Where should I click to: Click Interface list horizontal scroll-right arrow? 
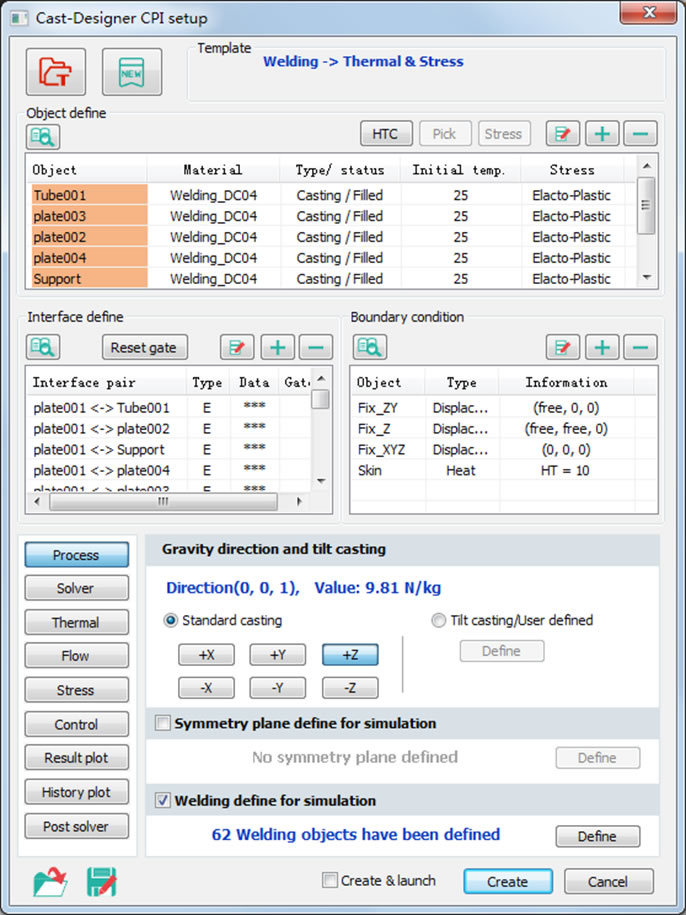(x=300, y=501)
